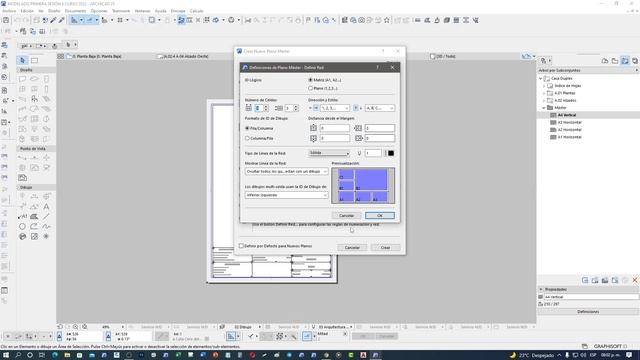
Task: Collapse the Máster folder in Navigator
Action: point(544,108)
